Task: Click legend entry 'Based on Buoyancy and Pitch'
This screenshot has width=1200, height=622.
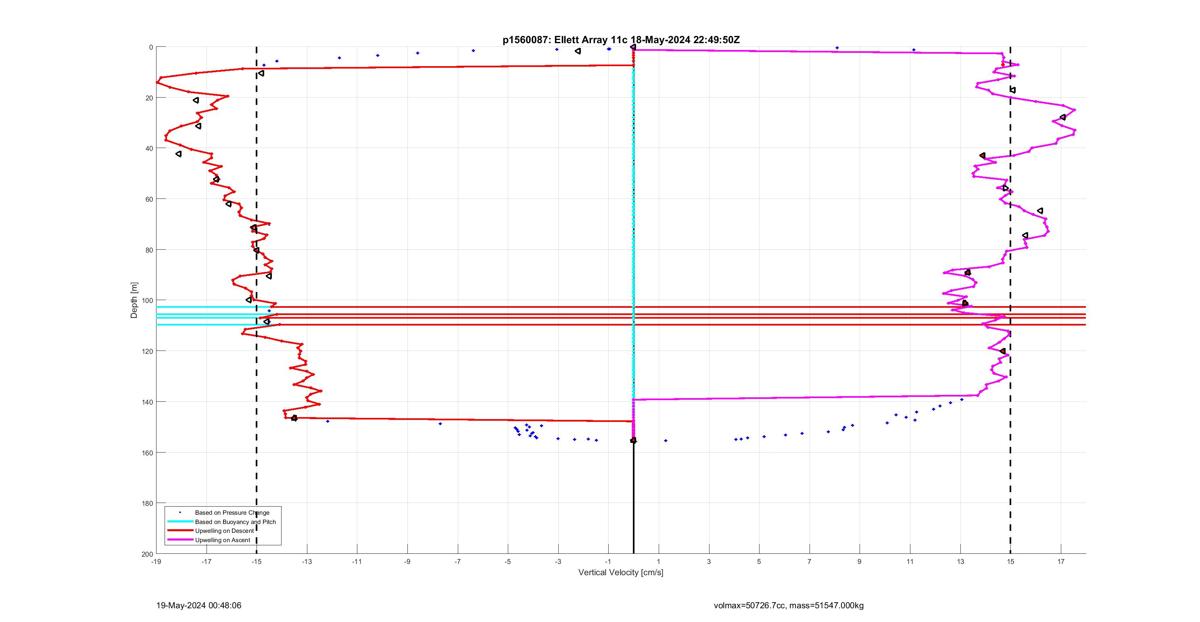Action: pos(236,522)
